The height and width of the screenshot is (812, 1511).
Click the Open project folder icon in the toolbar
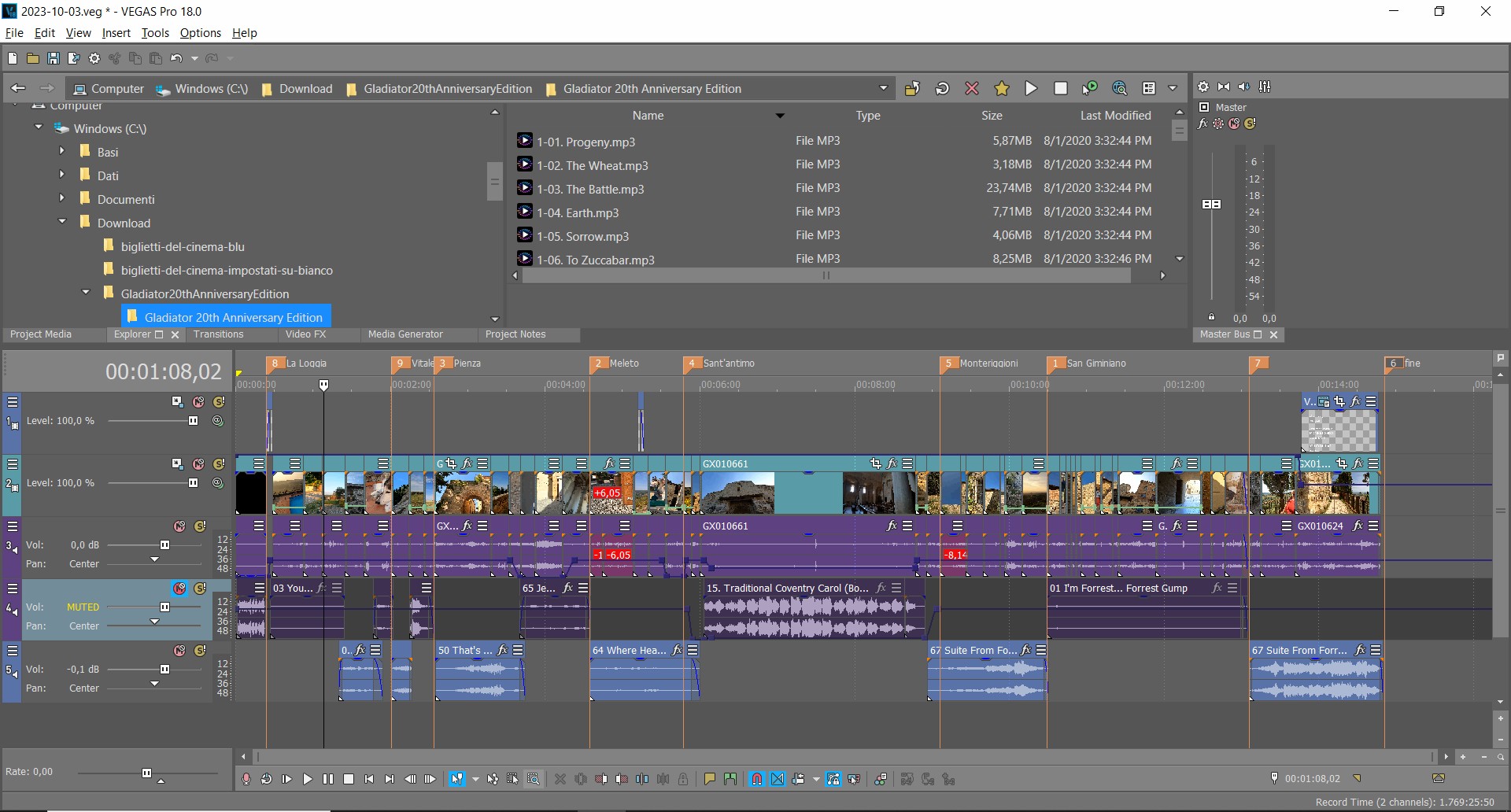33,58
